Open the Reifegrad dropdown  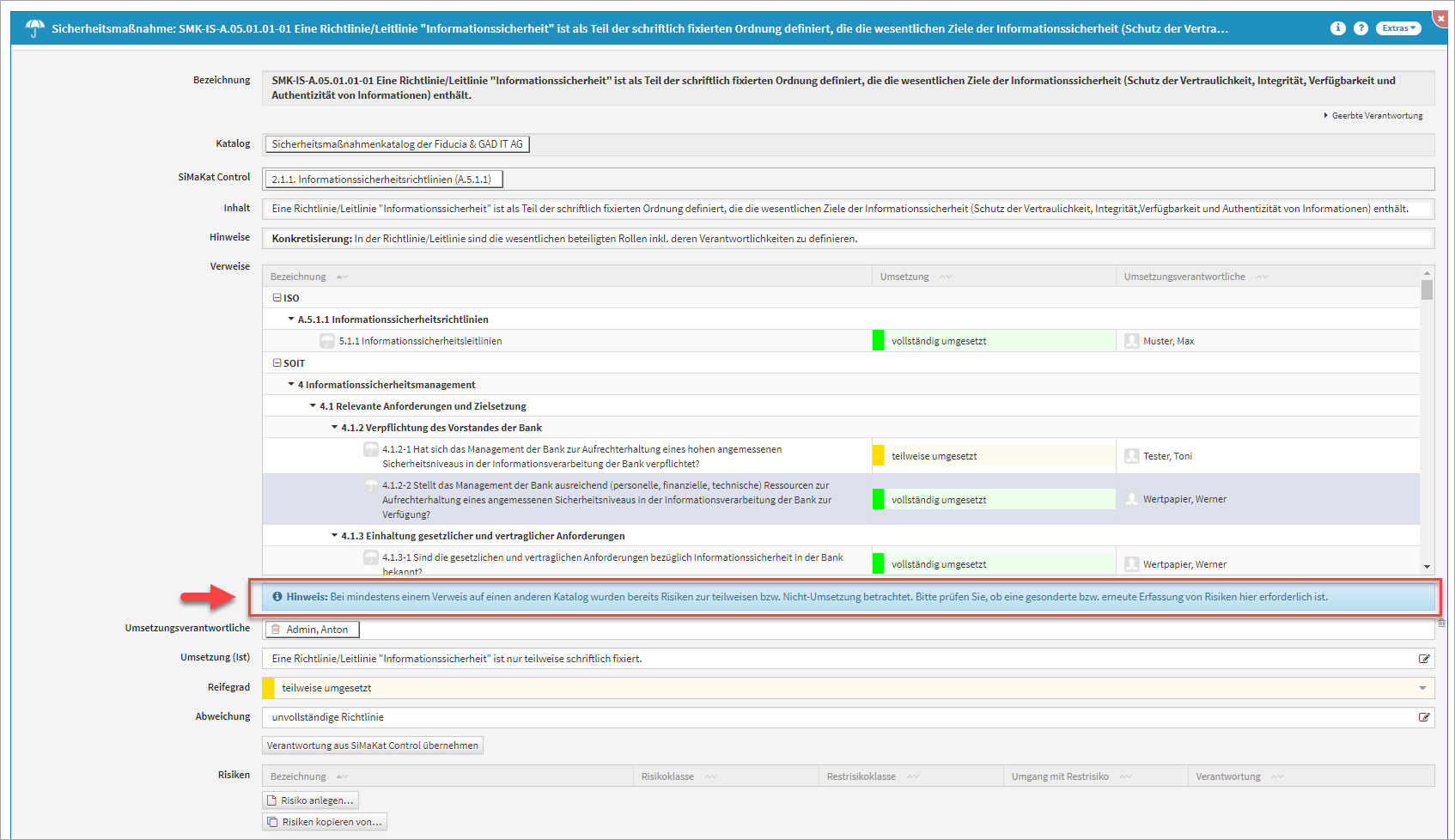tap(1422, 688)
